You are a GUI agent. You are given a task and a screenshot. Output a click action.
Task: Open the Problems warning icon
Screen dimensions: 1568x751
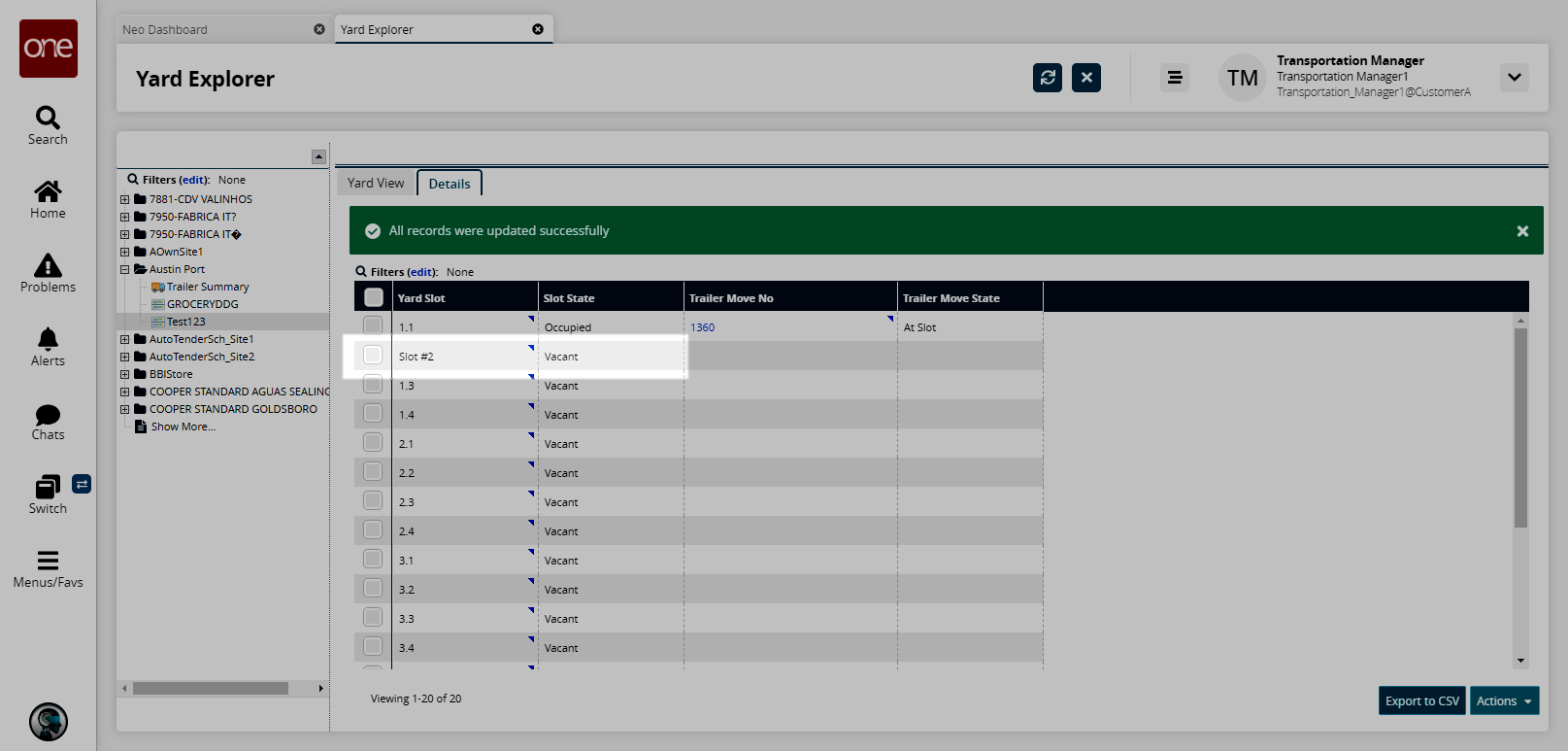click(x=48, y=266)
